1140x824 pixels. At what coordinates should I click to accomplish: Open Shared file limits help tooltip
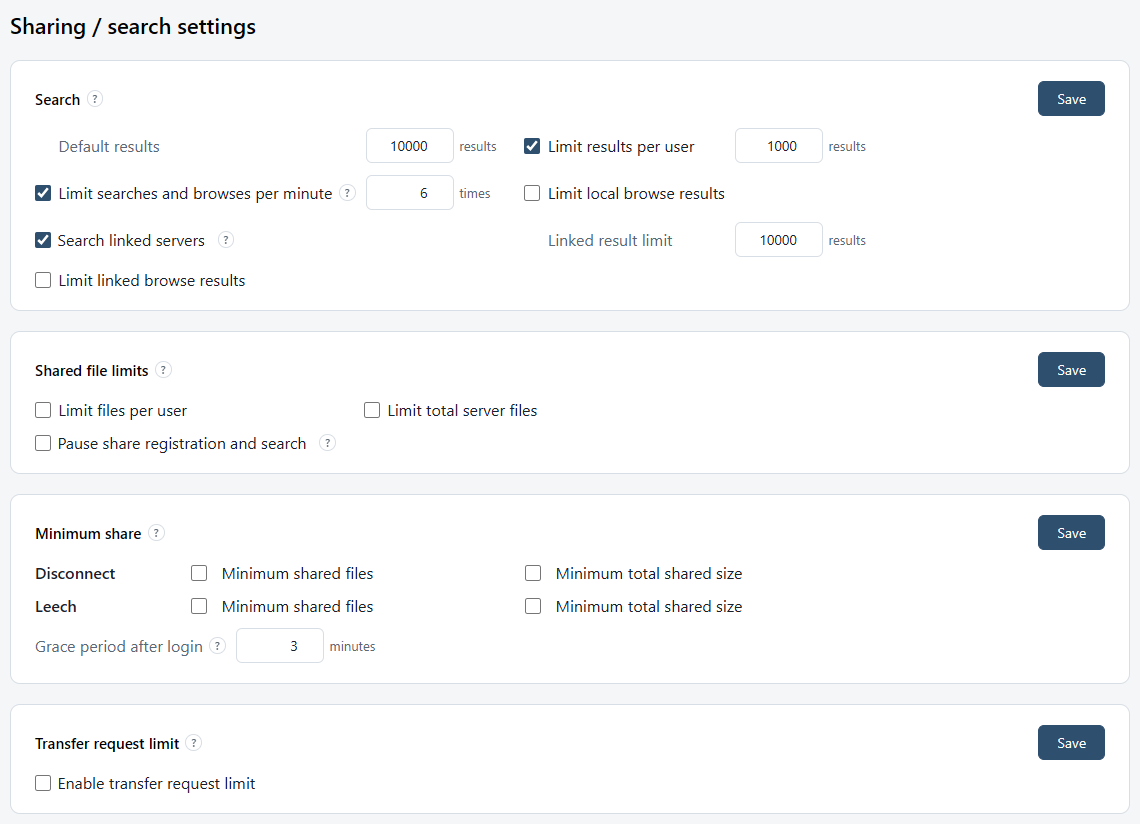164,370
